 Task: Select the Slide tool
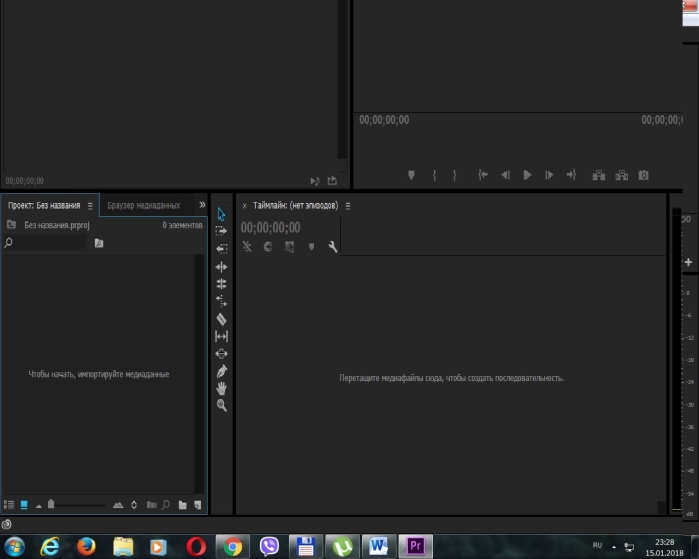[222, 353]
